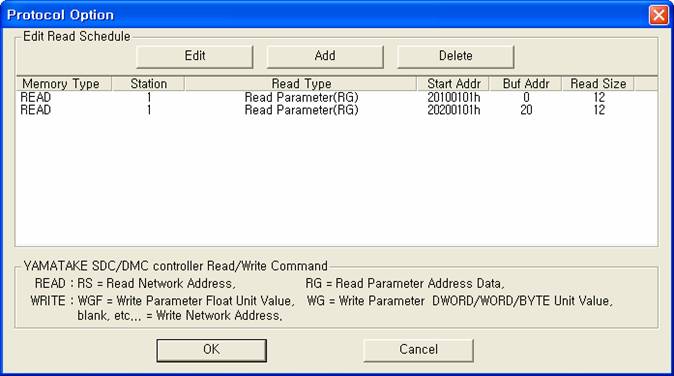674x376 pixels.
Task: Add a new read schedule entry
Action: tap(325, 57)
